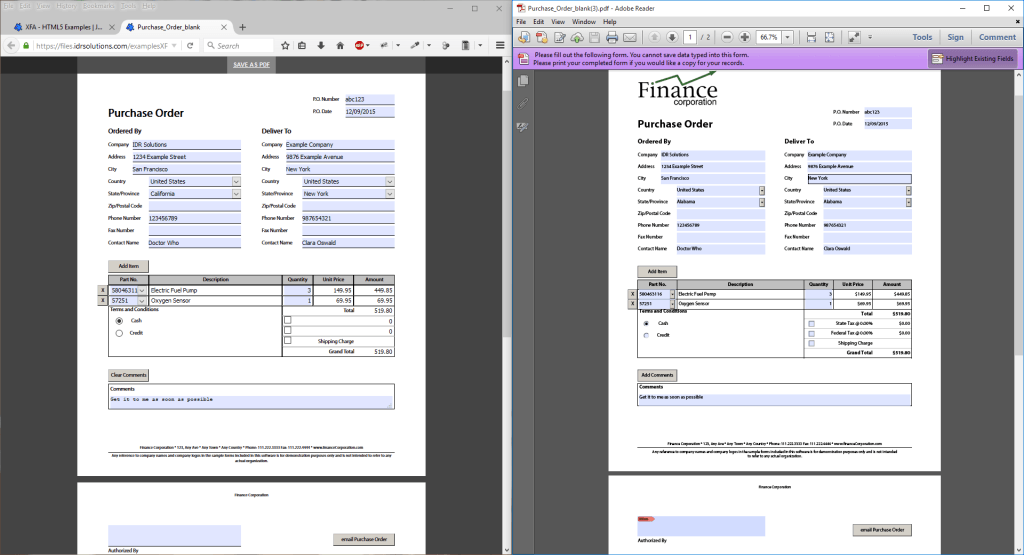Zoom out with the minus icon in Reader
This screenshot has height=555, width=1024.
click(x=727, y=37)
